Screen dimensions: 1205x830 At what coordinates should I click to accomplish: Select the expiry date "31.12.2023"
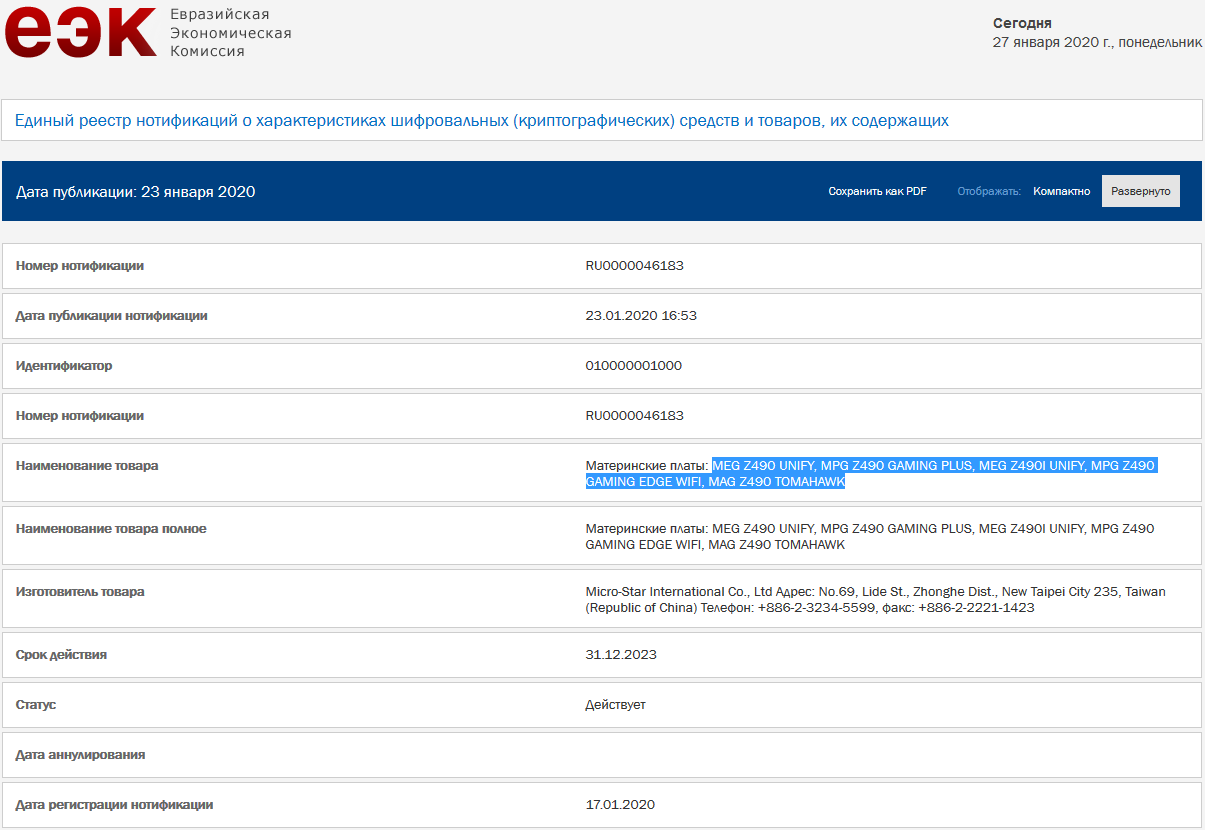(x=621, y=655)
